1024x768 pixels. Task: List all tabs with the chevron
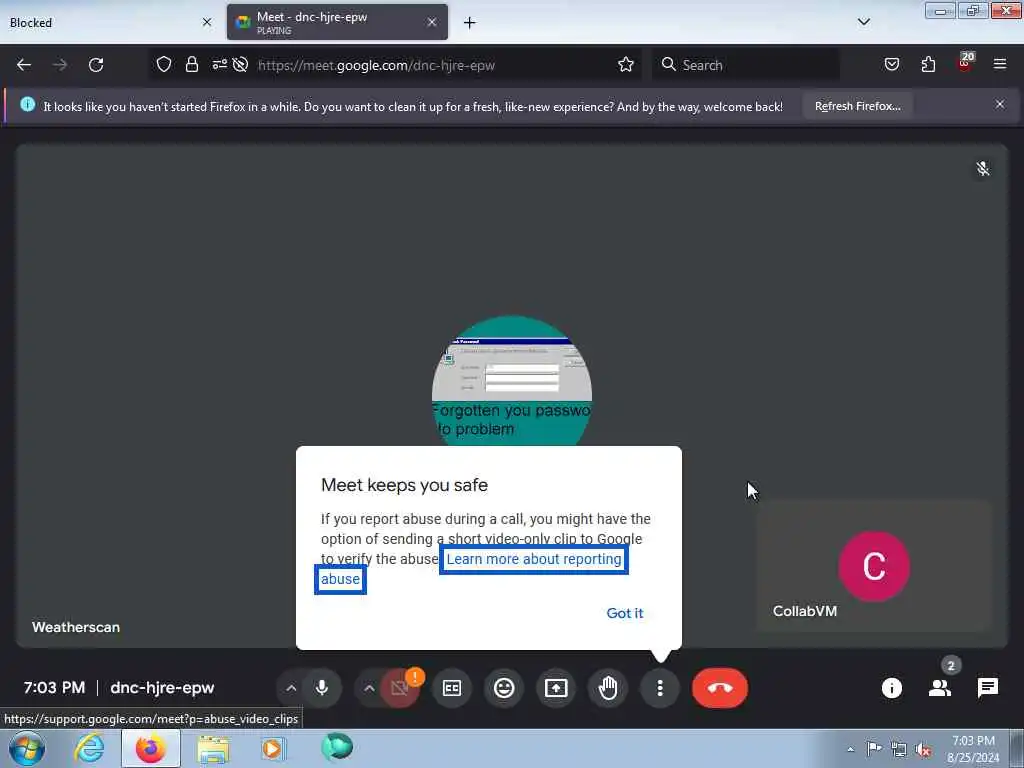(863, 22)
